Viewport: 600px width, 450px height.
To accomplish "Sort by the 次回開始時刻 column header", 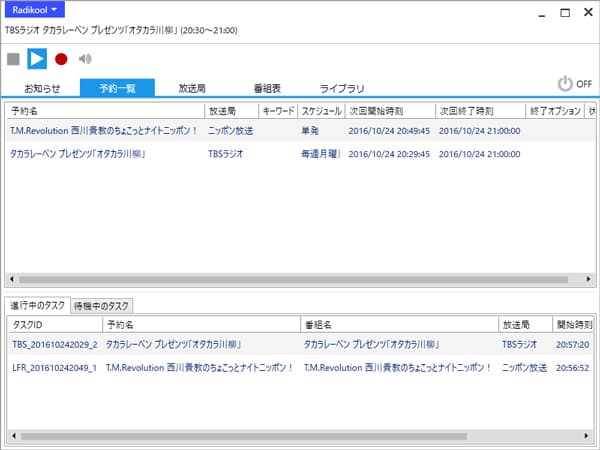I will 389,111.
